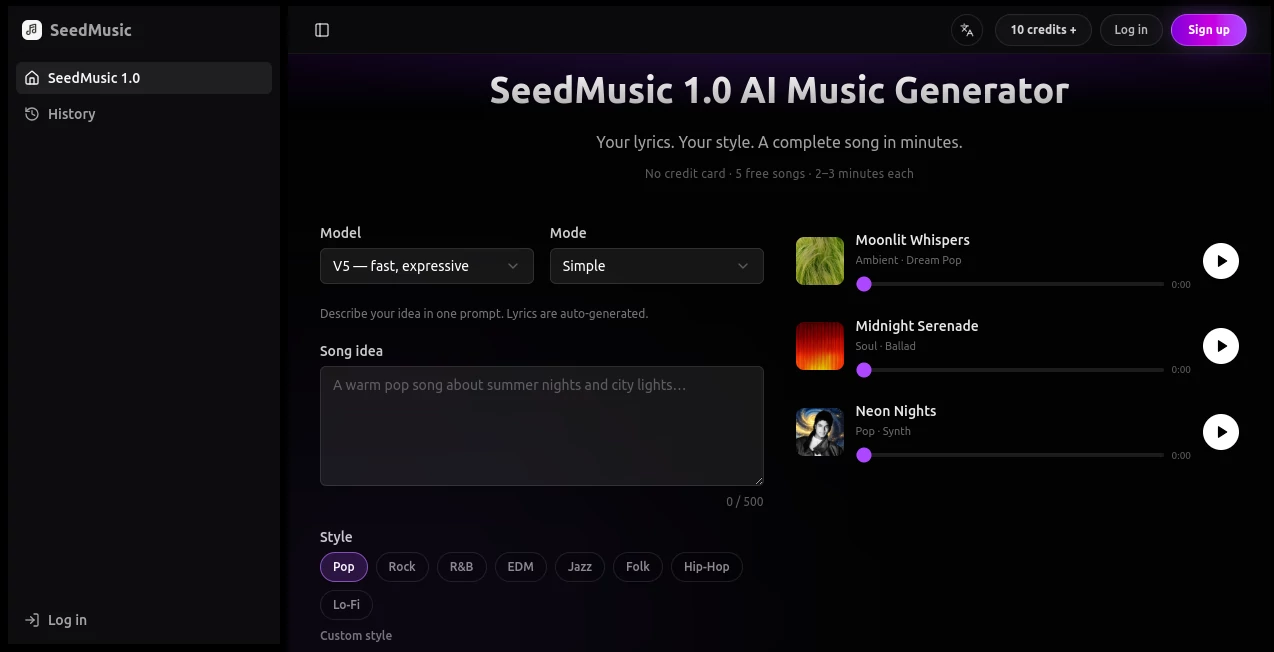Viewport: 1274px width, 652px height.
Task: Select the Rock style chip
Action: [402, 567]
